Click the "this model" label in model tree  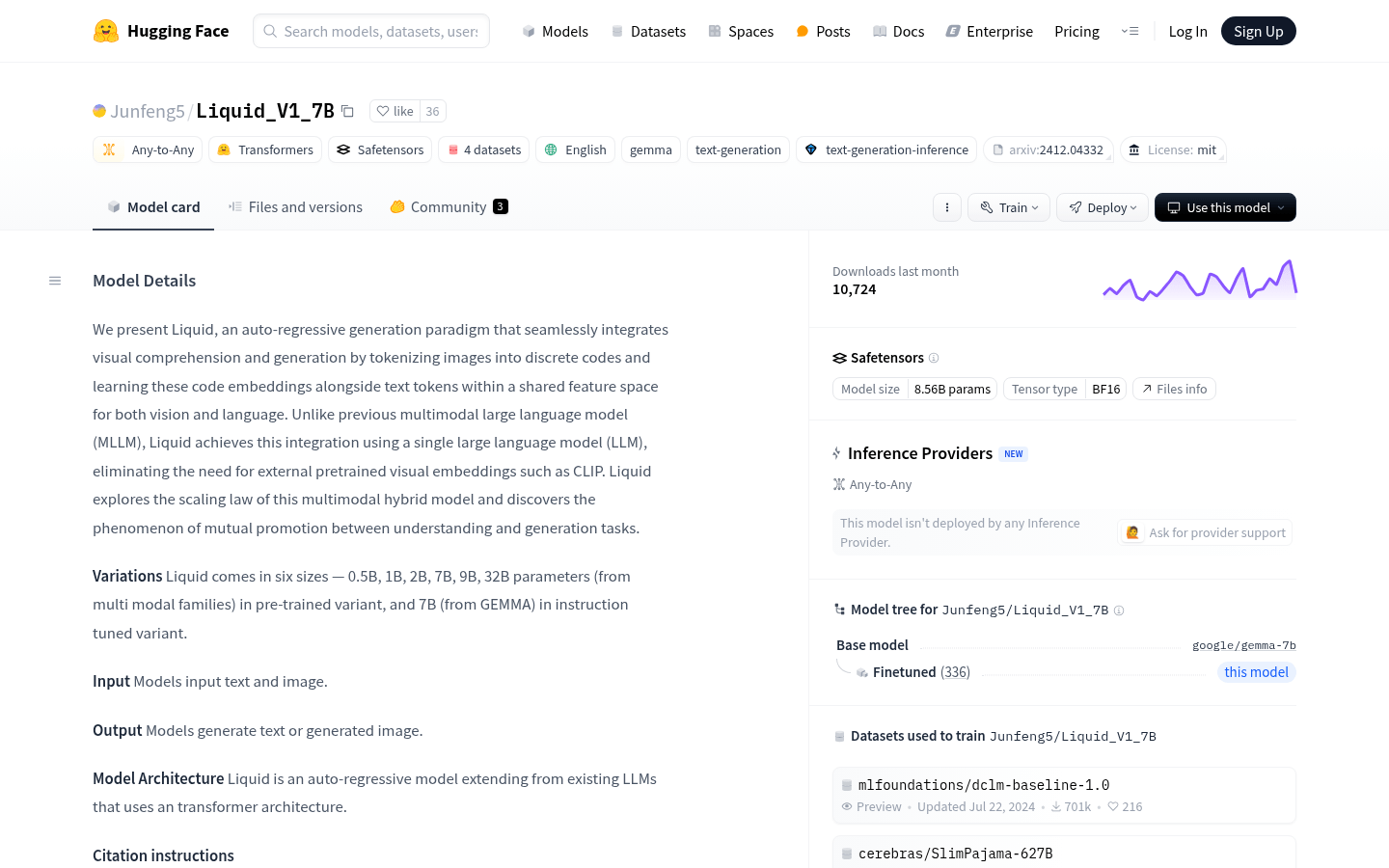(x=1256, y=672)
